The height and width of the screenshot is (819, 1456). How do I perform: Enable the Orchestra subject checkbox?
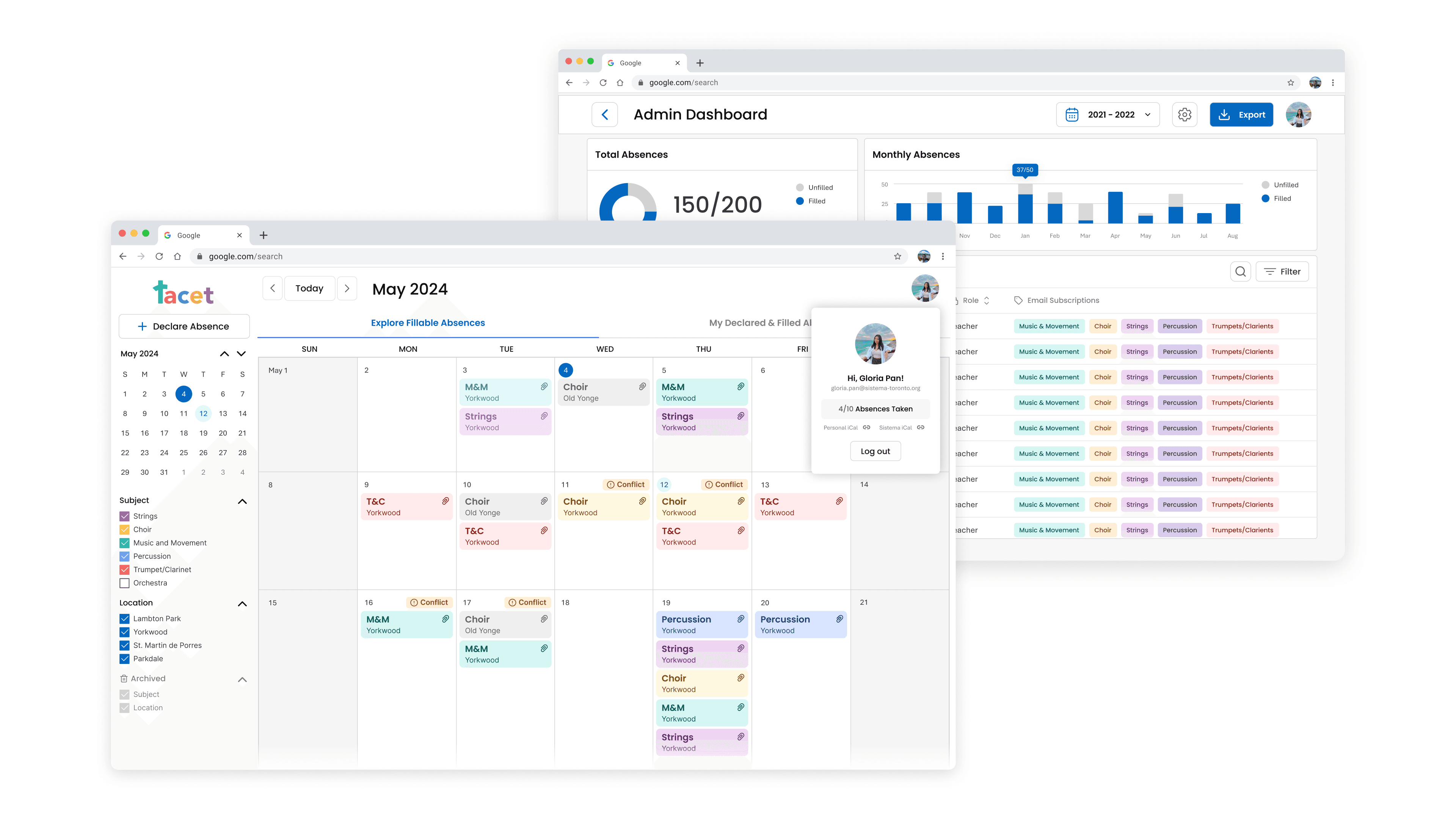pos(124,583)
